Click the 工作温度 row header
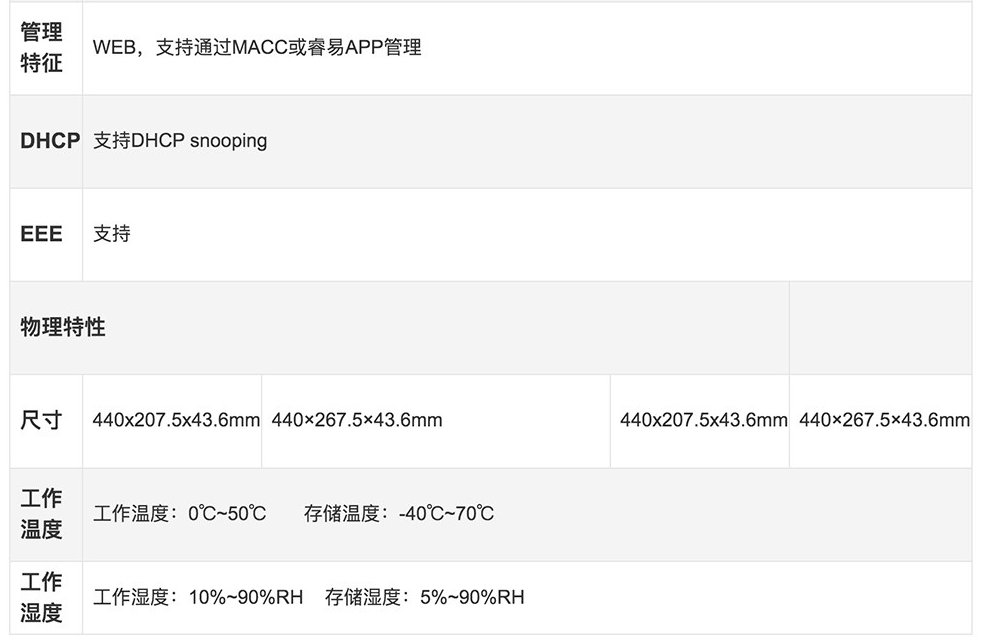The height and width of the screenshot is (644, 982). pyautogui.click(x=46, y=514)
